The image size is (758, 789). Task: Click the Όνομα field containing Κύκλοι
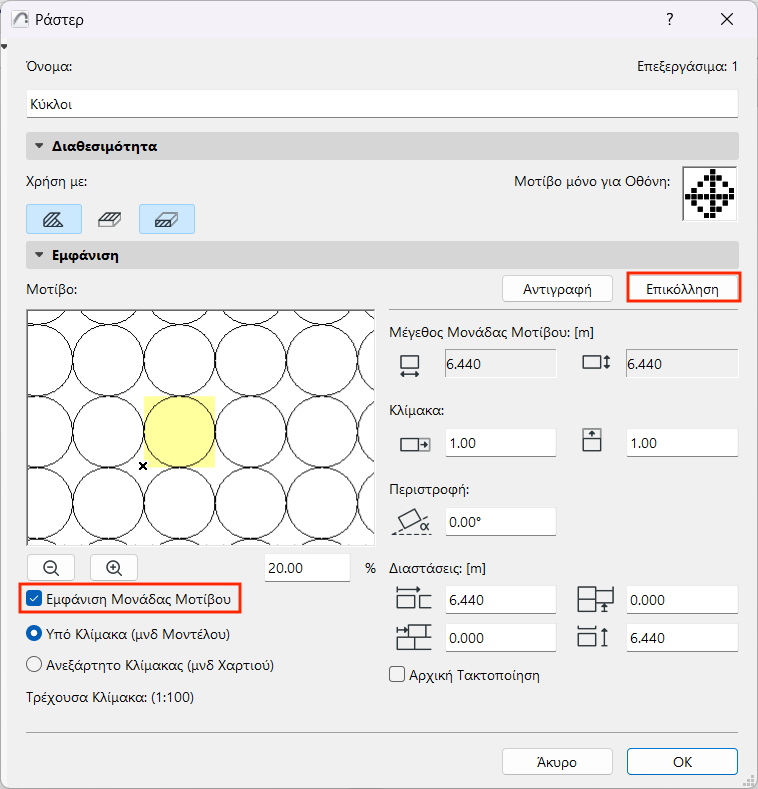pos(382,104)
